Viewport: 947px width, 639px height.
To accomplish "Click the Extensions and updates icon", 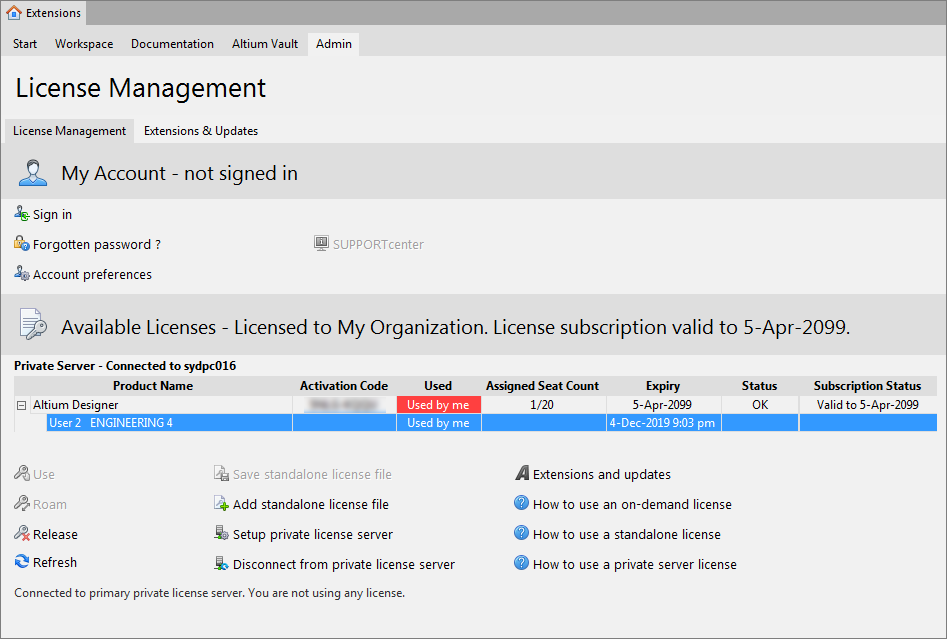I will coord(522,474).
